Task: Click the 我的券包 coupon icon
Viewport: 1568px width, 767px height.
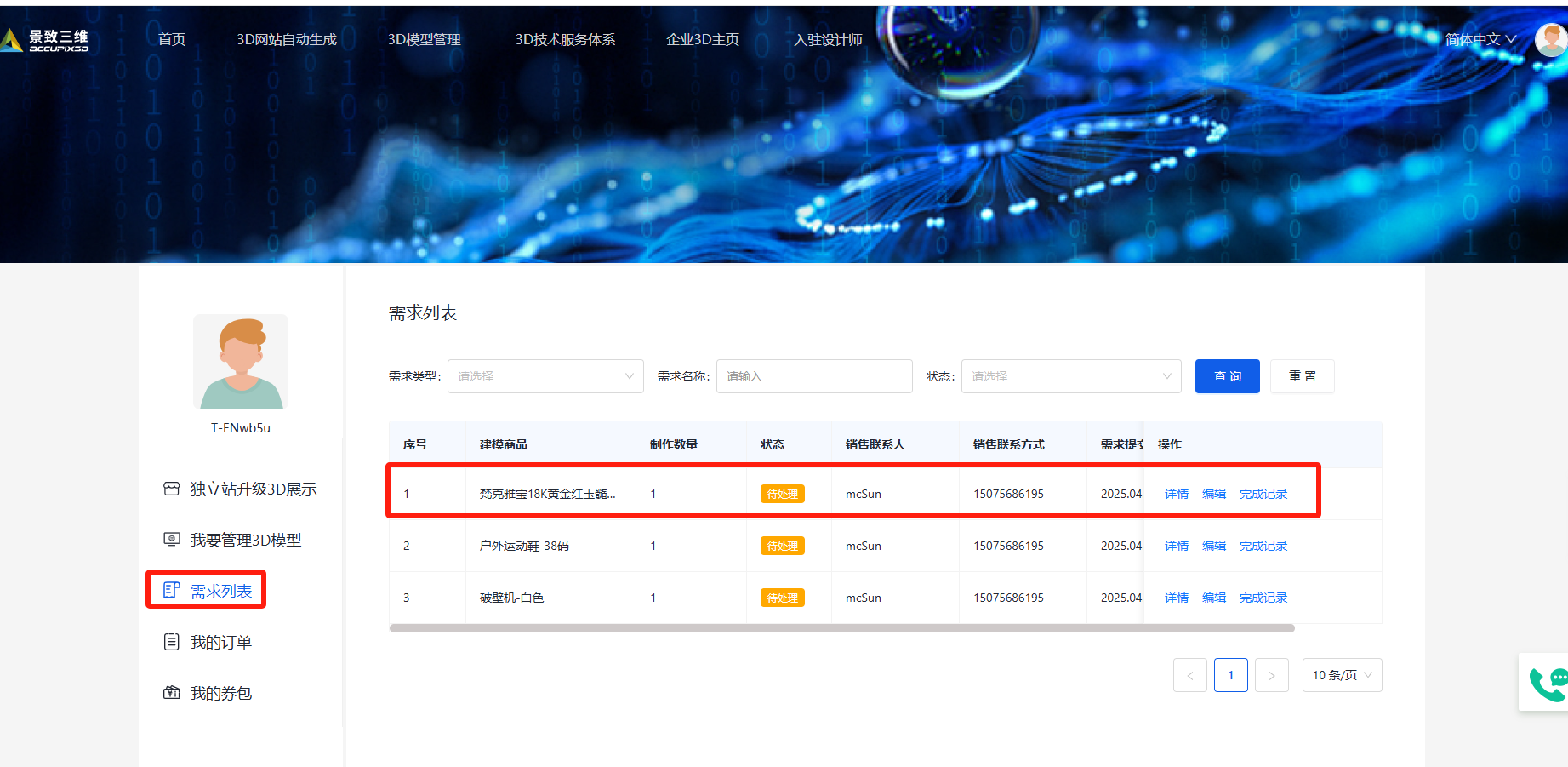Action: pos(172,693)
